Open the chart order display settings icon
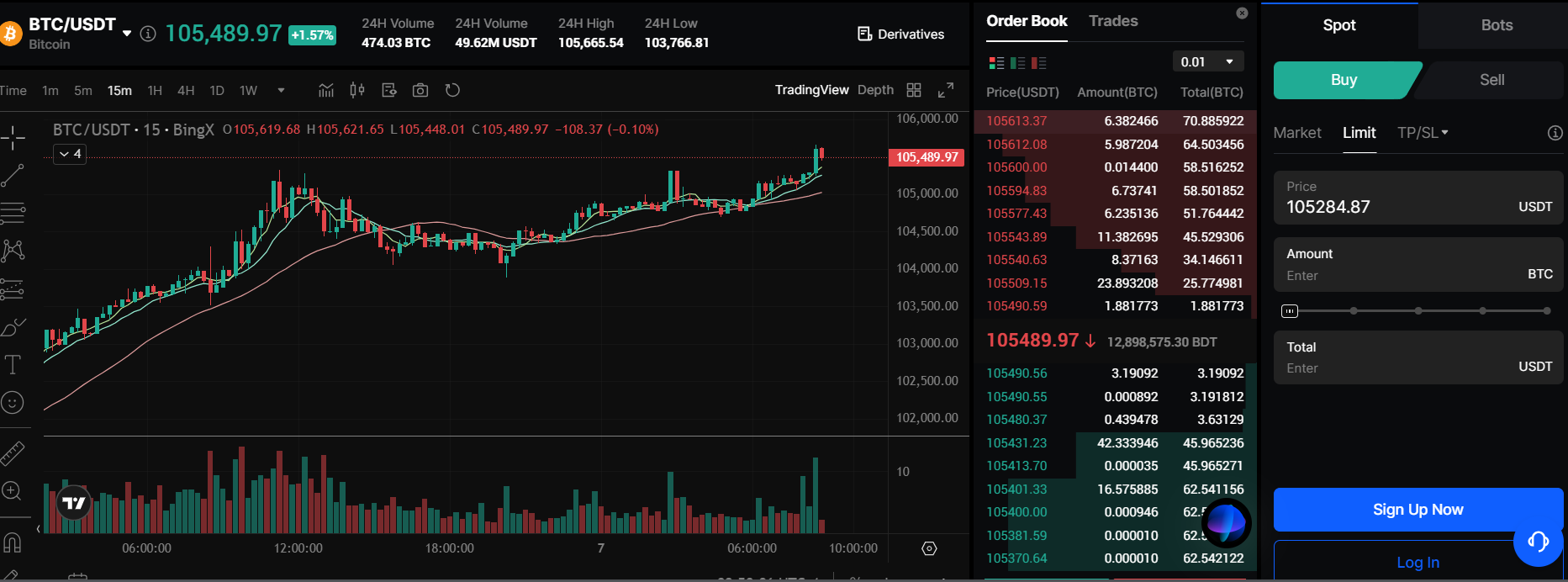Screen dimensions: 1568x582 point(388,90)
